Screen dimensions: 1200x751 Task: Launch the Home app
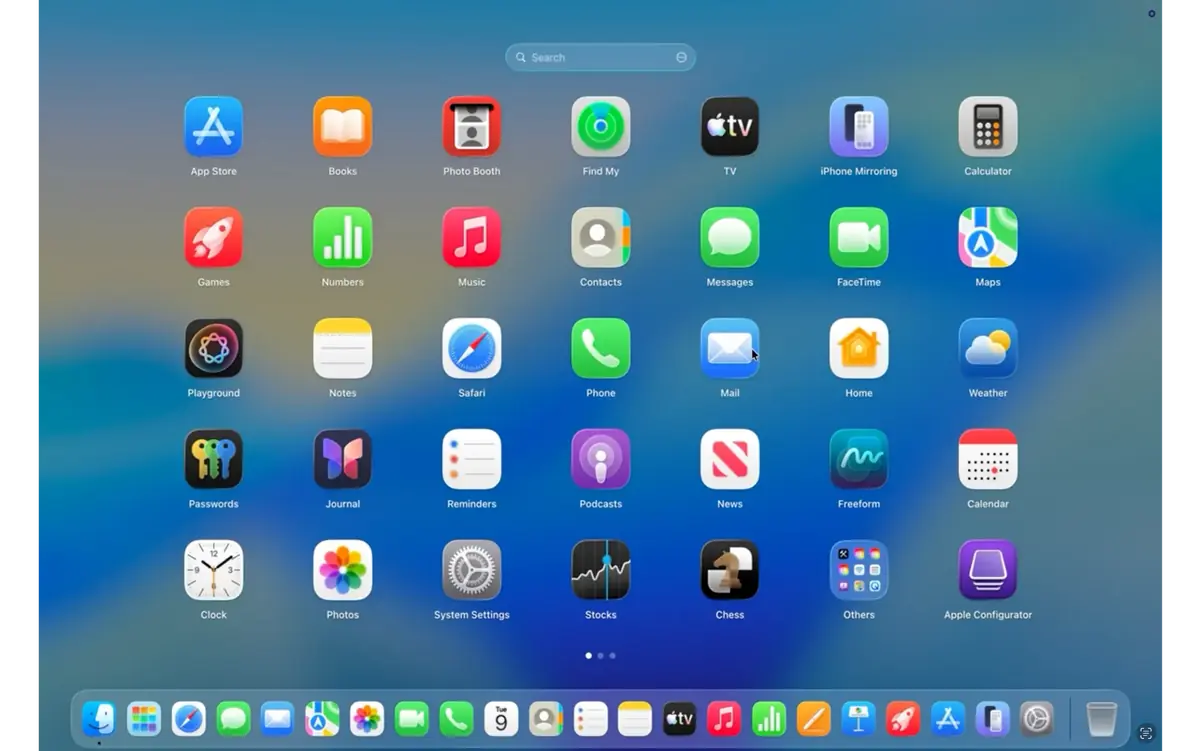858,349
